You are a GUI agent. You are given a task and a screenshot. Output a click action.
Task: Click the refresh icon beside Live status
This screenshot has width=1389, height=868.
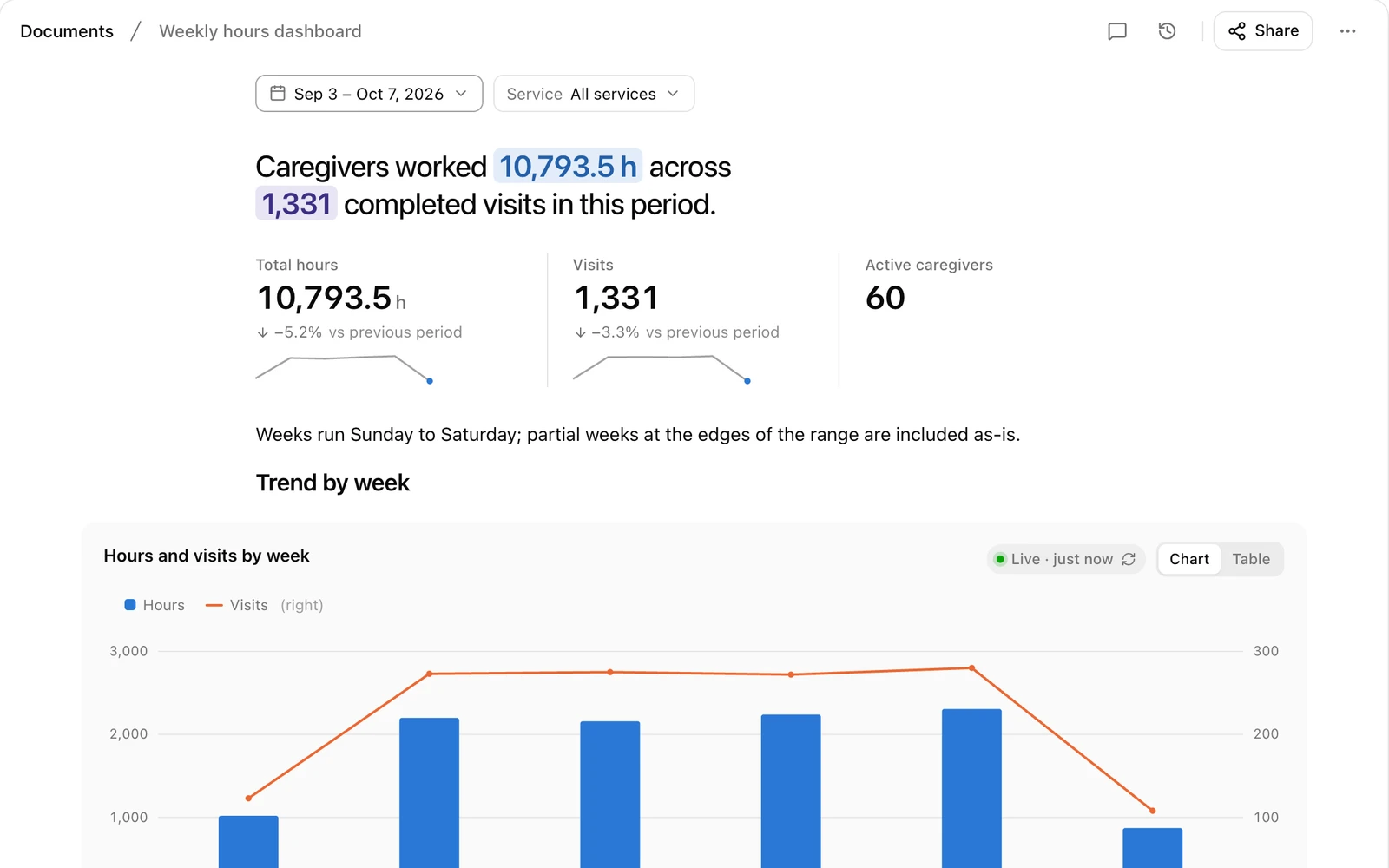[1129, 559]
